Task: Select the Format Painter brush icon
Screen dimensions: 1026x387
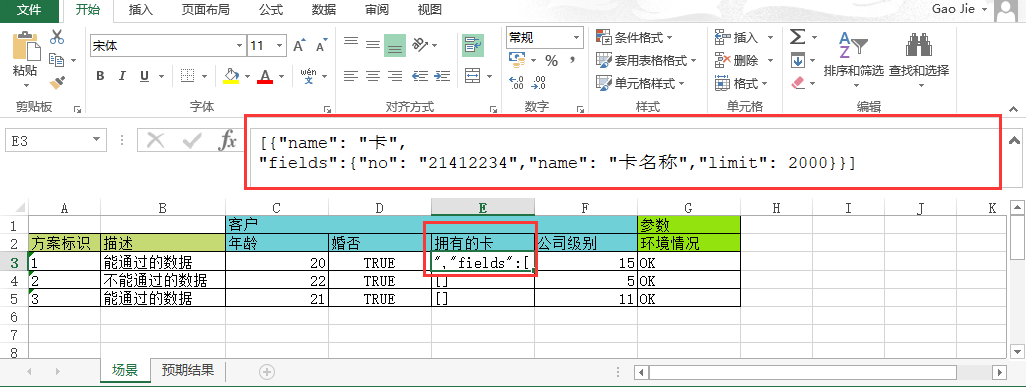Action: [57, 83]
